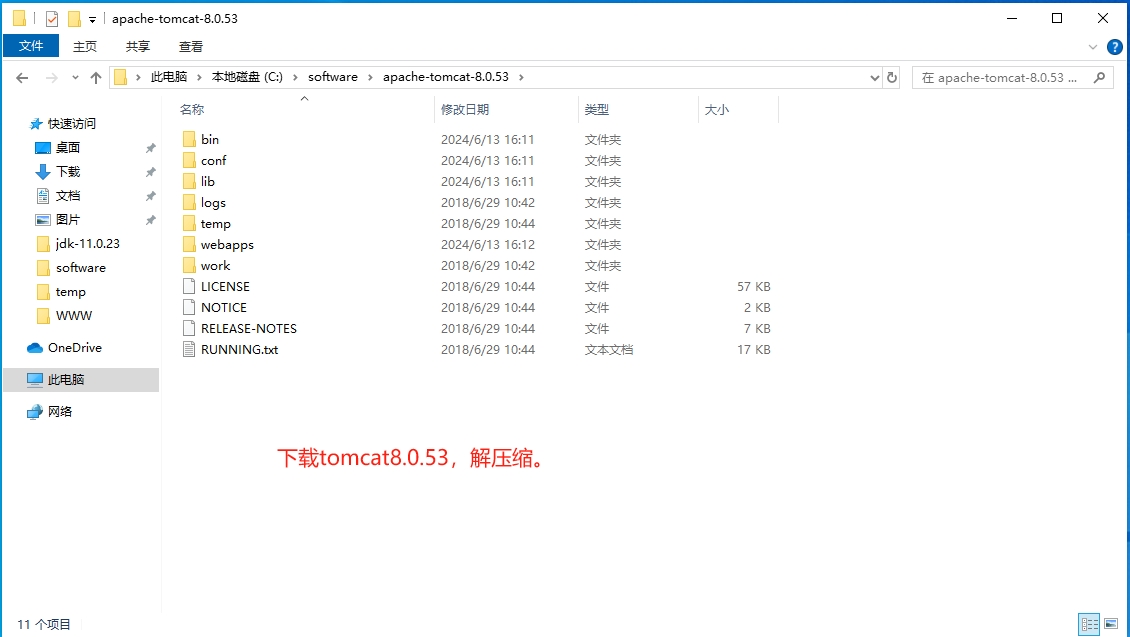
Task: Open jdk-11.0.23 in navigation pane
Action: click(x=78, y=244)
